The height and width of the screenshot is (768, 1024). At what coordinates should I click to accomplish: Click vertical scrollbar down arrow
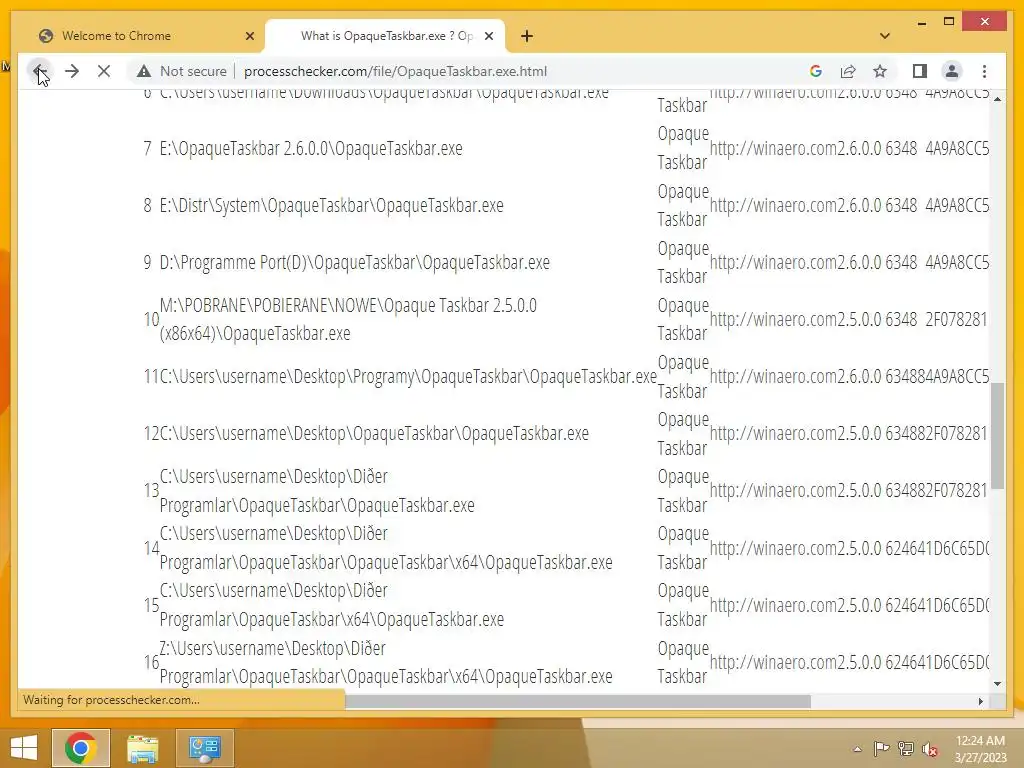click(997, 684)
